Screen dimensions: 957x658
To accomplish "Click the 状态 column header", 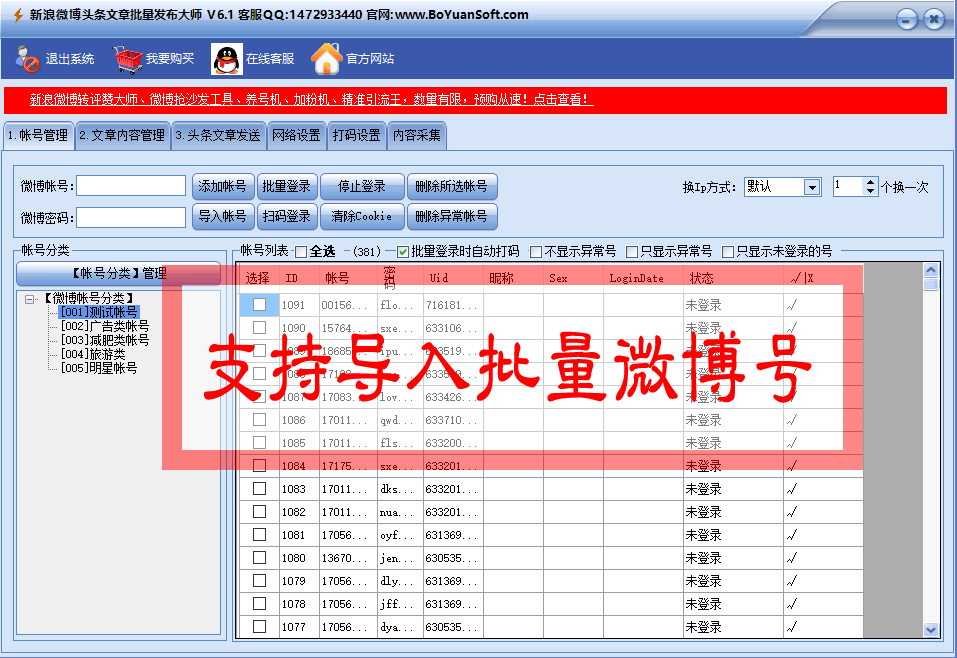I will [734, 278].
